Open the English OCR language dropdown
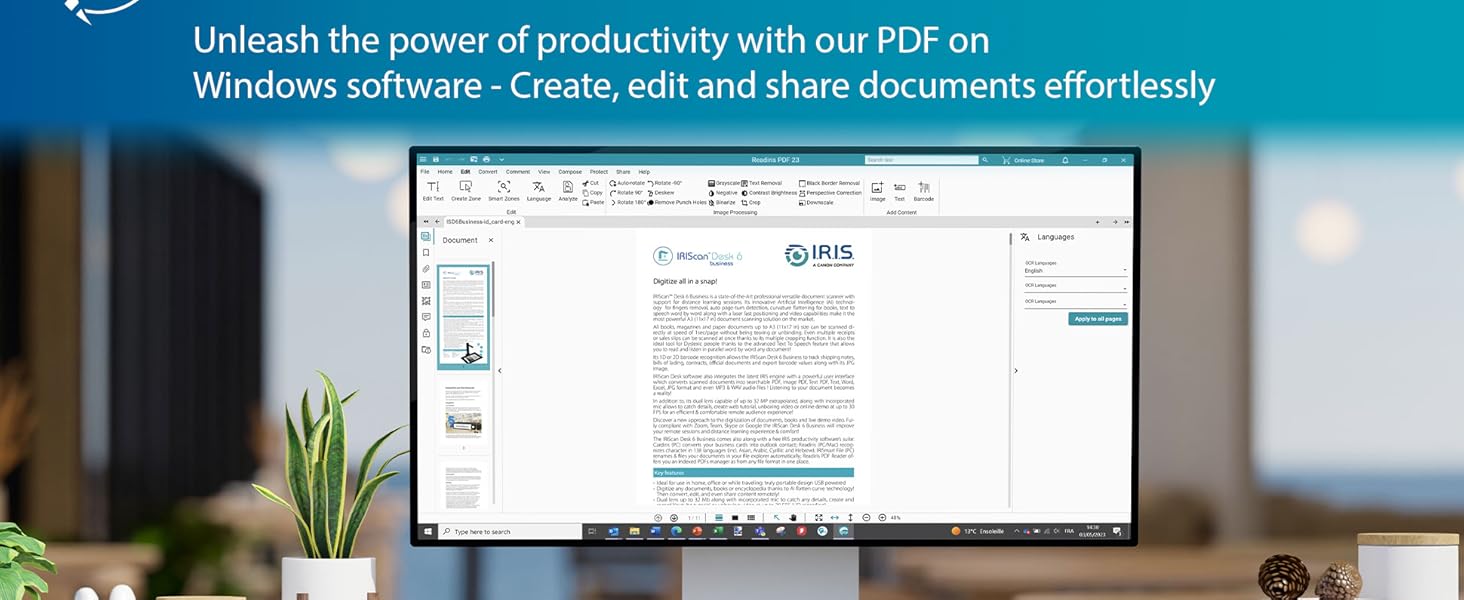 [x=1075, y=271]
